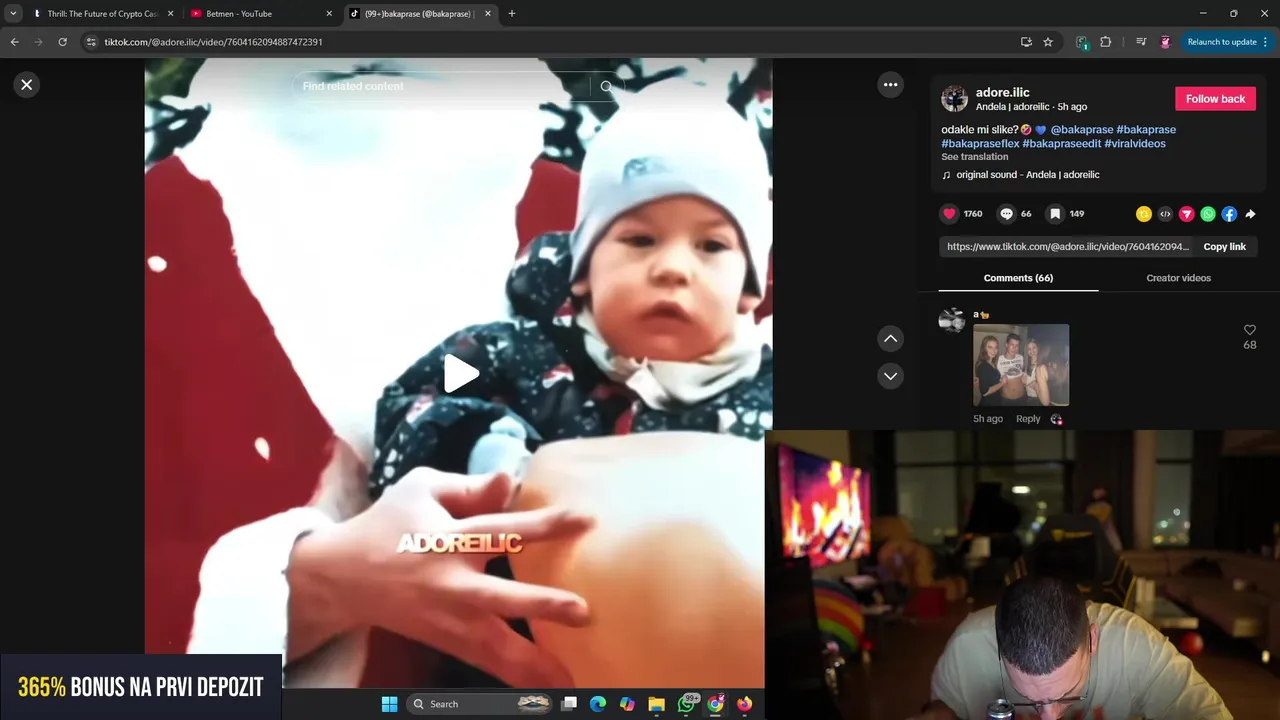This screenshot has width=1280, height=720.
Task: Share video to Facebook
Action: (1229, 214)
